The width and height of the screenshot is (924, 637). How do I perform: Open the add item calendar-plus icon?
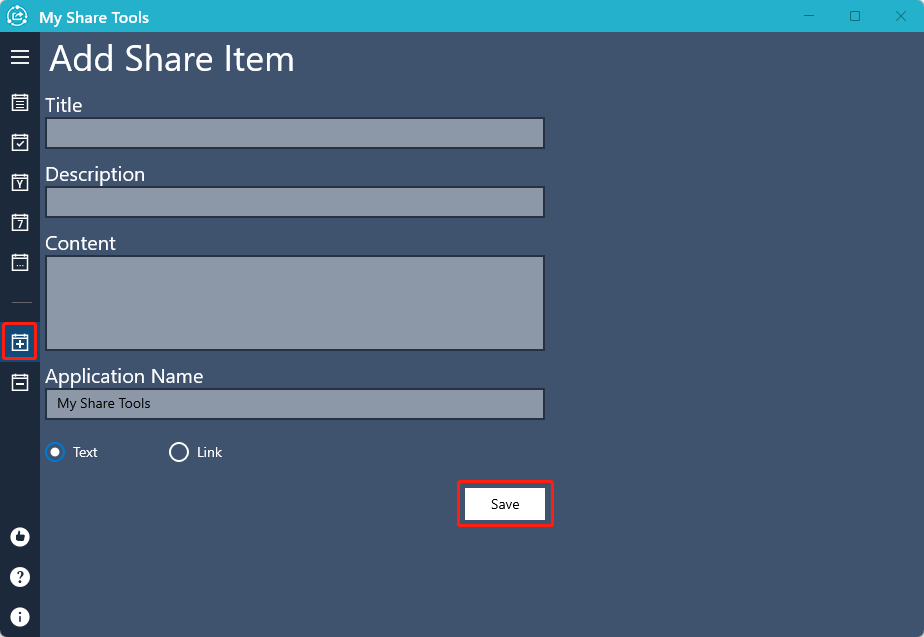19,342
